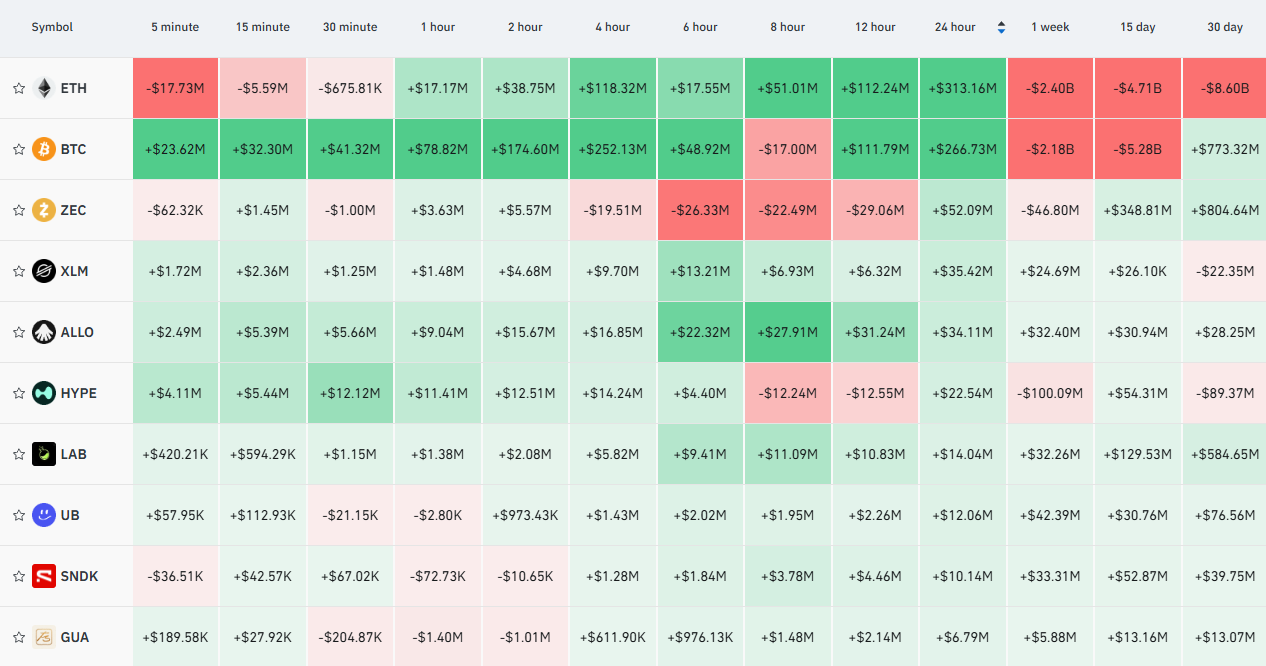The width and height of the screenshot is (1266, 666).
Task: Click the XLM coin icon
Action: (x=43, y=271)
